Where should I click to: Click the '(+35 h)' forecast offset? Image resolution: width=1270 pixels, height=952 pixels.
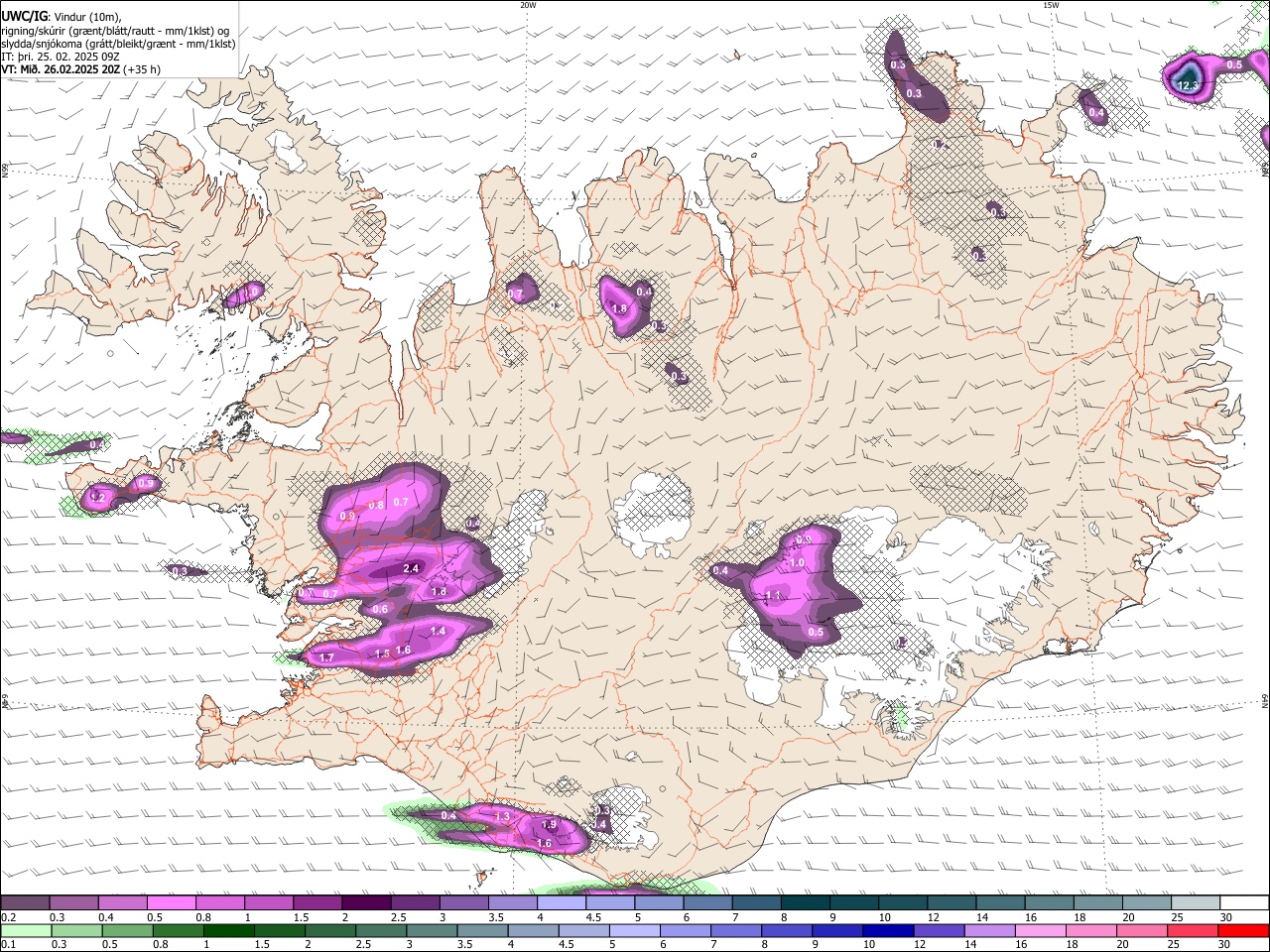tap(143, 69)
